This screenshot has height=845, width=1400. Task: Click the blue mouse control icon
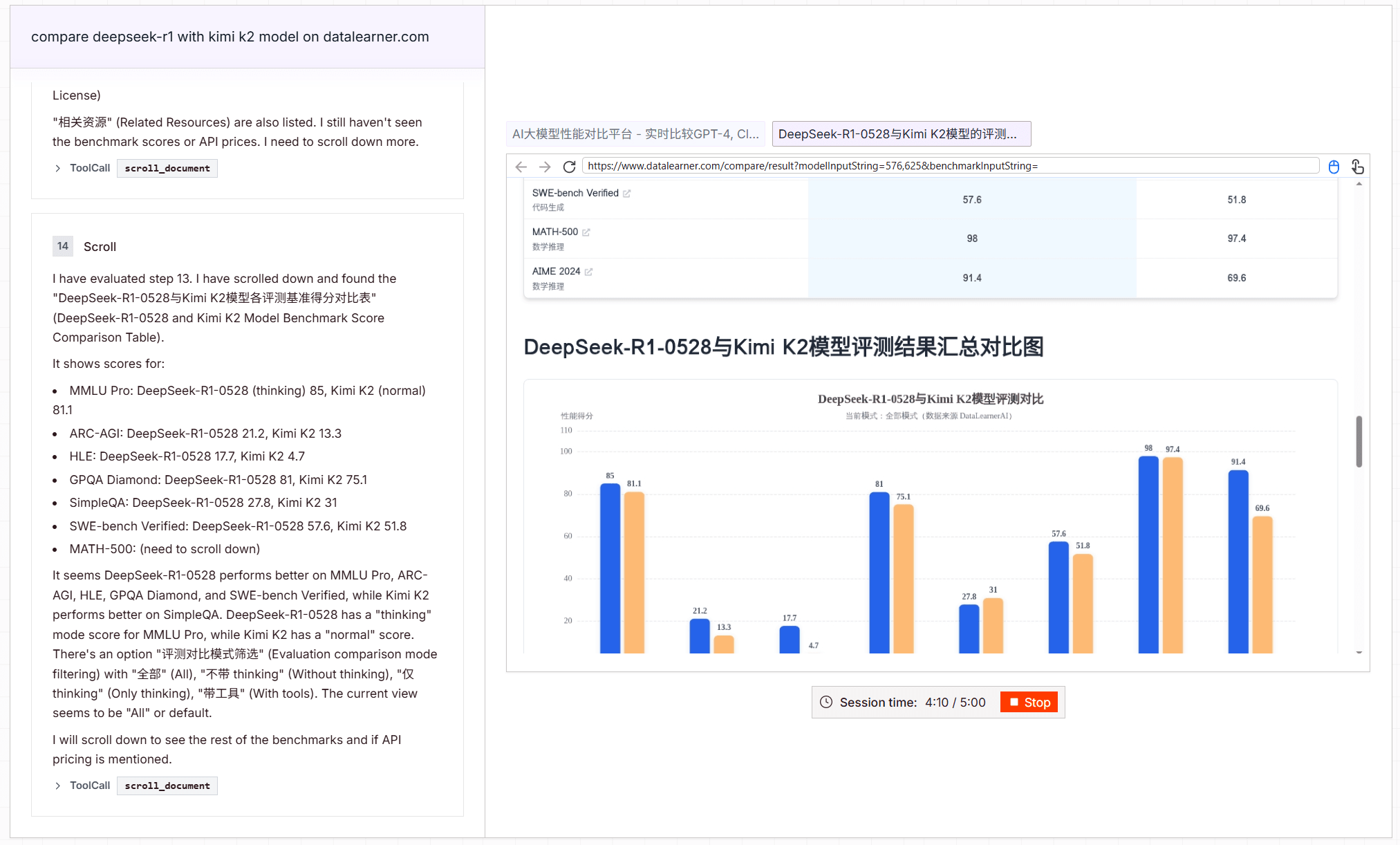click(x=1334, y=167)
